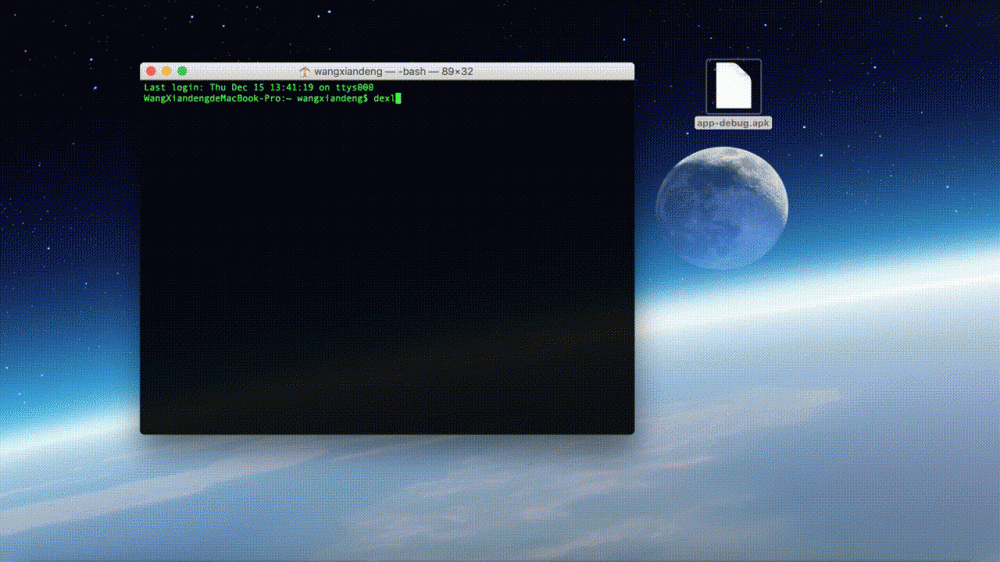1000x562 pixels.
Task: Click the Terminal title 'wangxiandeng — -bash — 89×32'
Action: click(x=393, y=71)
